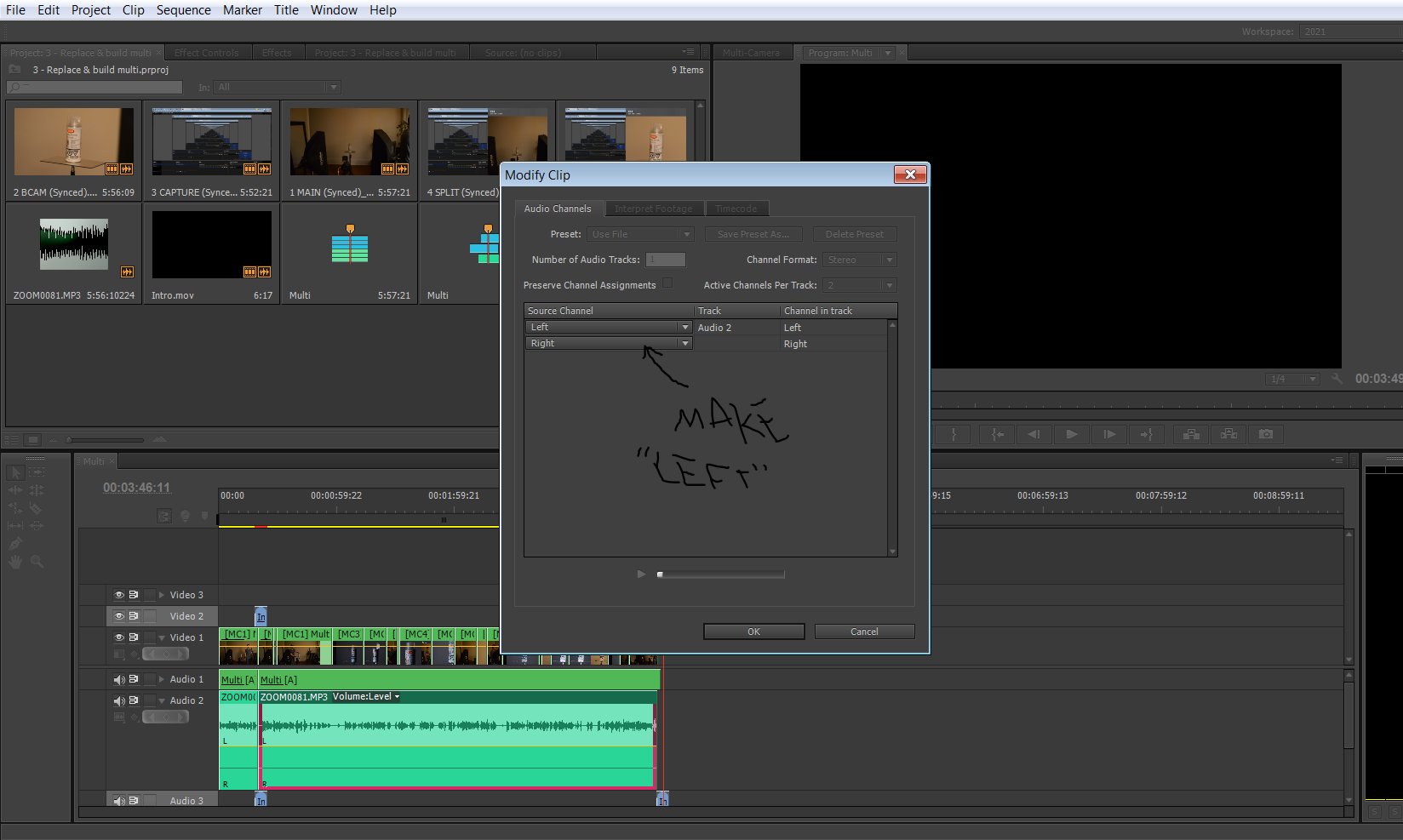Image resolution: width=1403 pixels, height=840 pixels.
Task: Toggle Video 3 track visibility eye
Action: (x=119, y=595)
